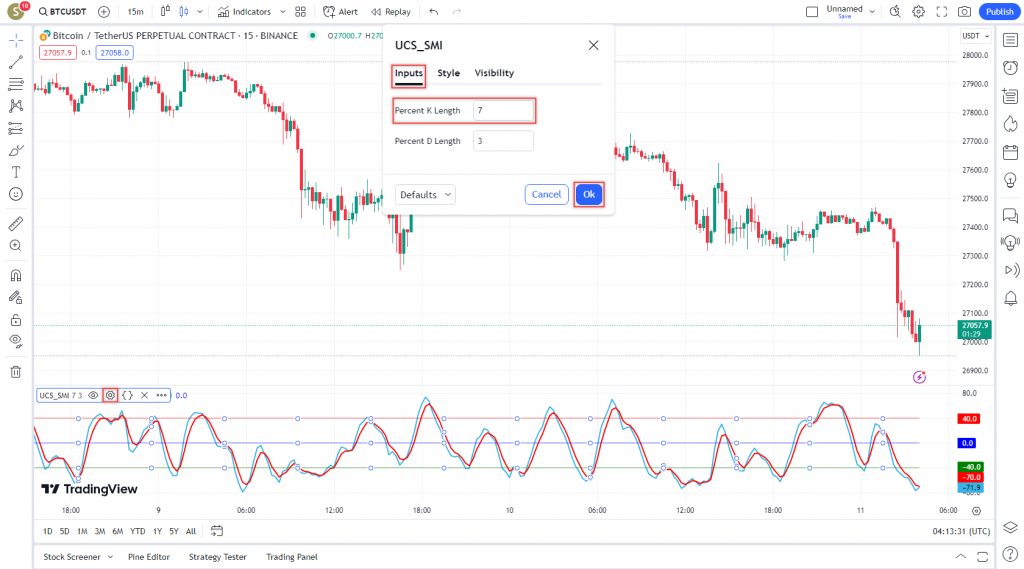Open UCS_SMI more options menu

tap(161, 395)
